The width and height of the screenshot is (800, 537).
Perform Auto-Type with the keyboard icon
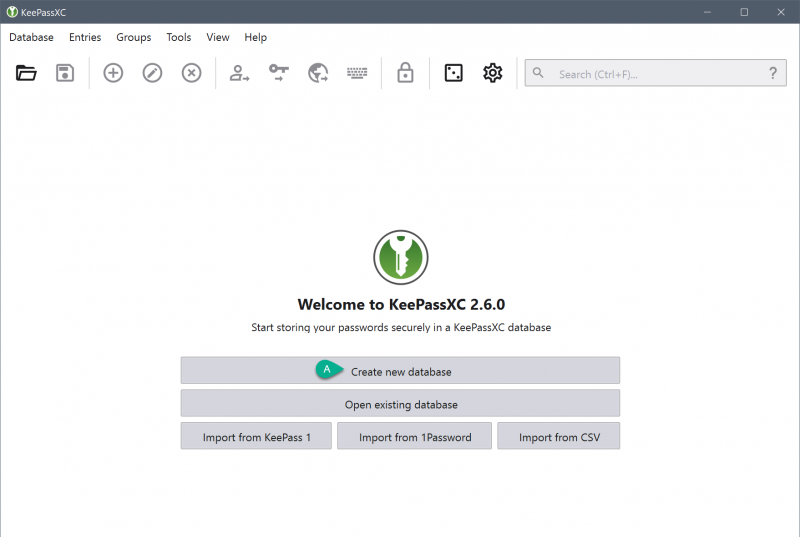[x=357, y=73]
